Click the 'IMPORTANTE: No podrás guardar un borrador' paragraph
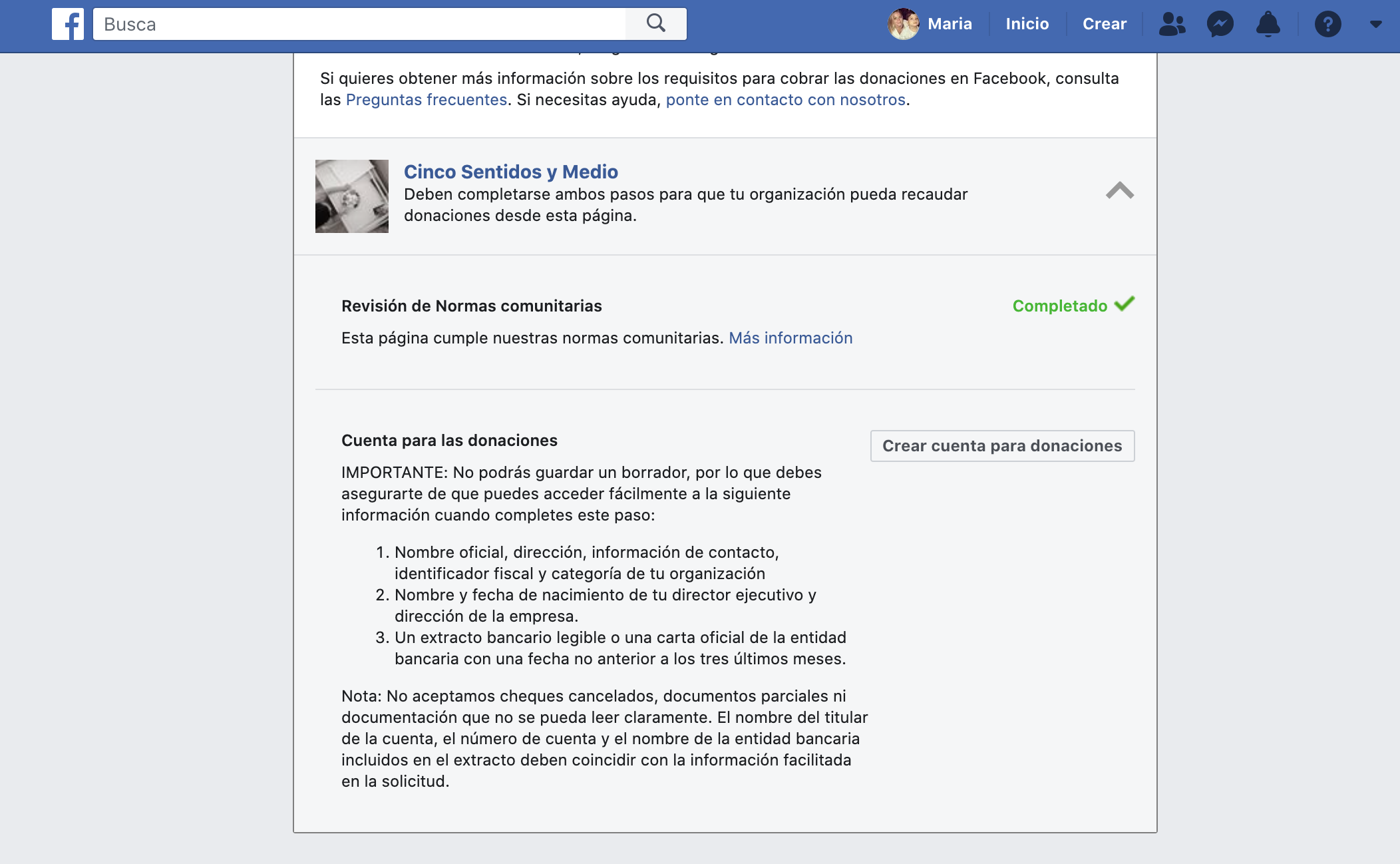This screenshot has width=1400, height=864. [x=582, y=494]
